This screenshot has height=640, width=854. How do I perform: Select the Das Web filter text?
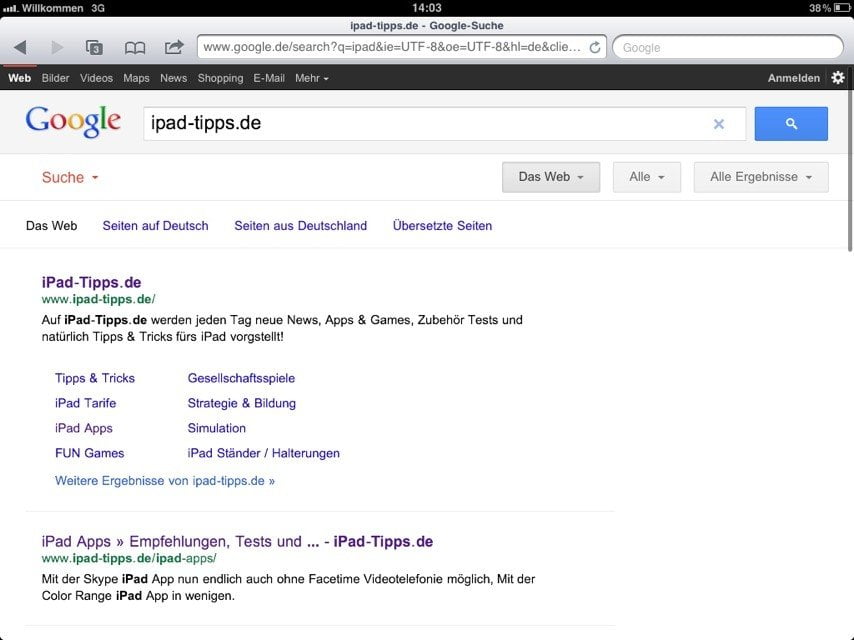(52, 225)
